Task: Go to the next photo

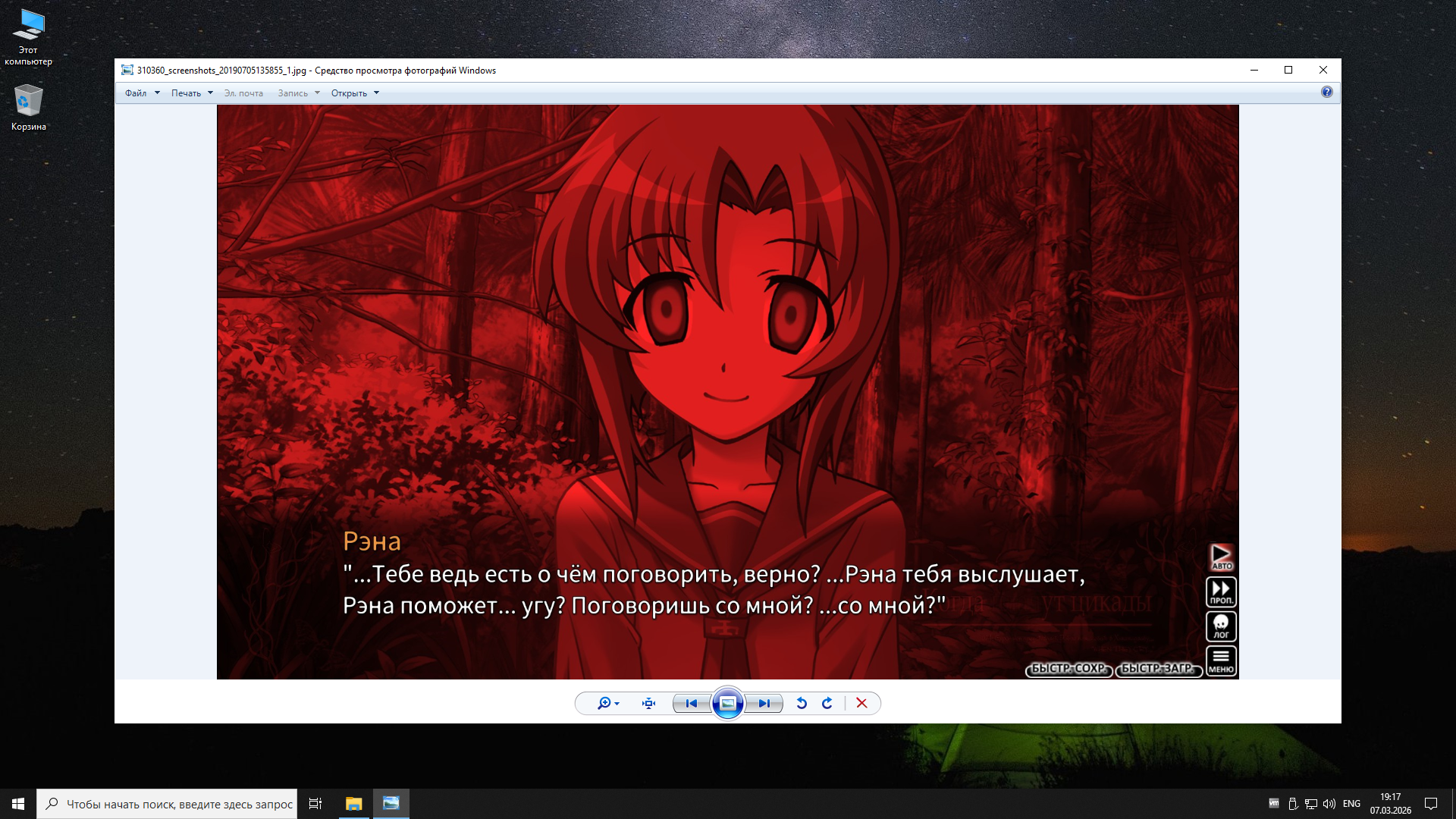Action: [764, 703]
